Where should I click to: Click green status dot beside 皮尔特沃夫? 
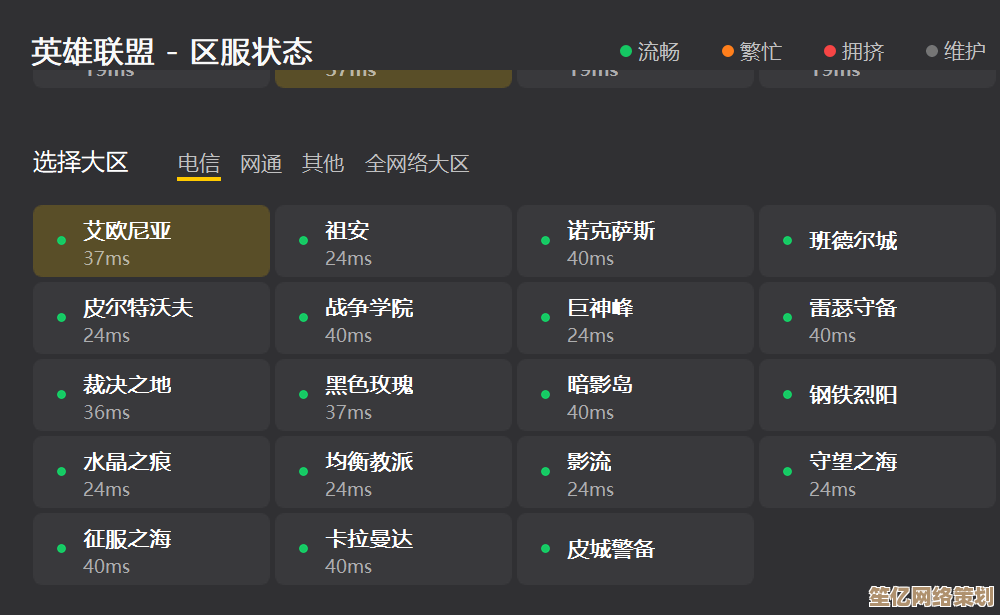[x=61, y=318]
